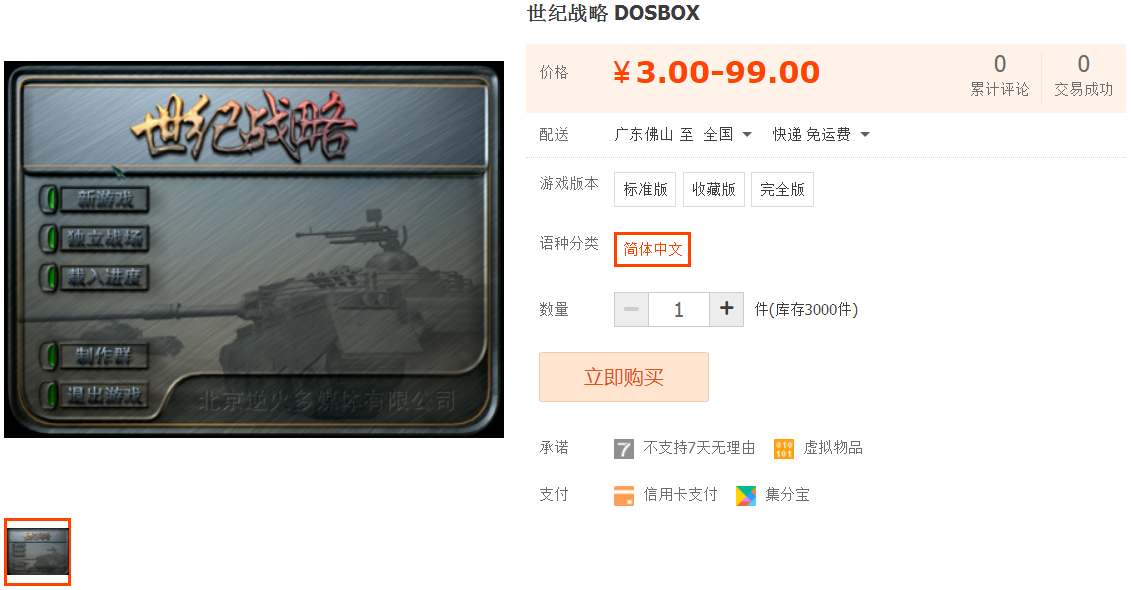Click the quantity input field
Viewport: 1131px width, 590px height.
(679, 309)
